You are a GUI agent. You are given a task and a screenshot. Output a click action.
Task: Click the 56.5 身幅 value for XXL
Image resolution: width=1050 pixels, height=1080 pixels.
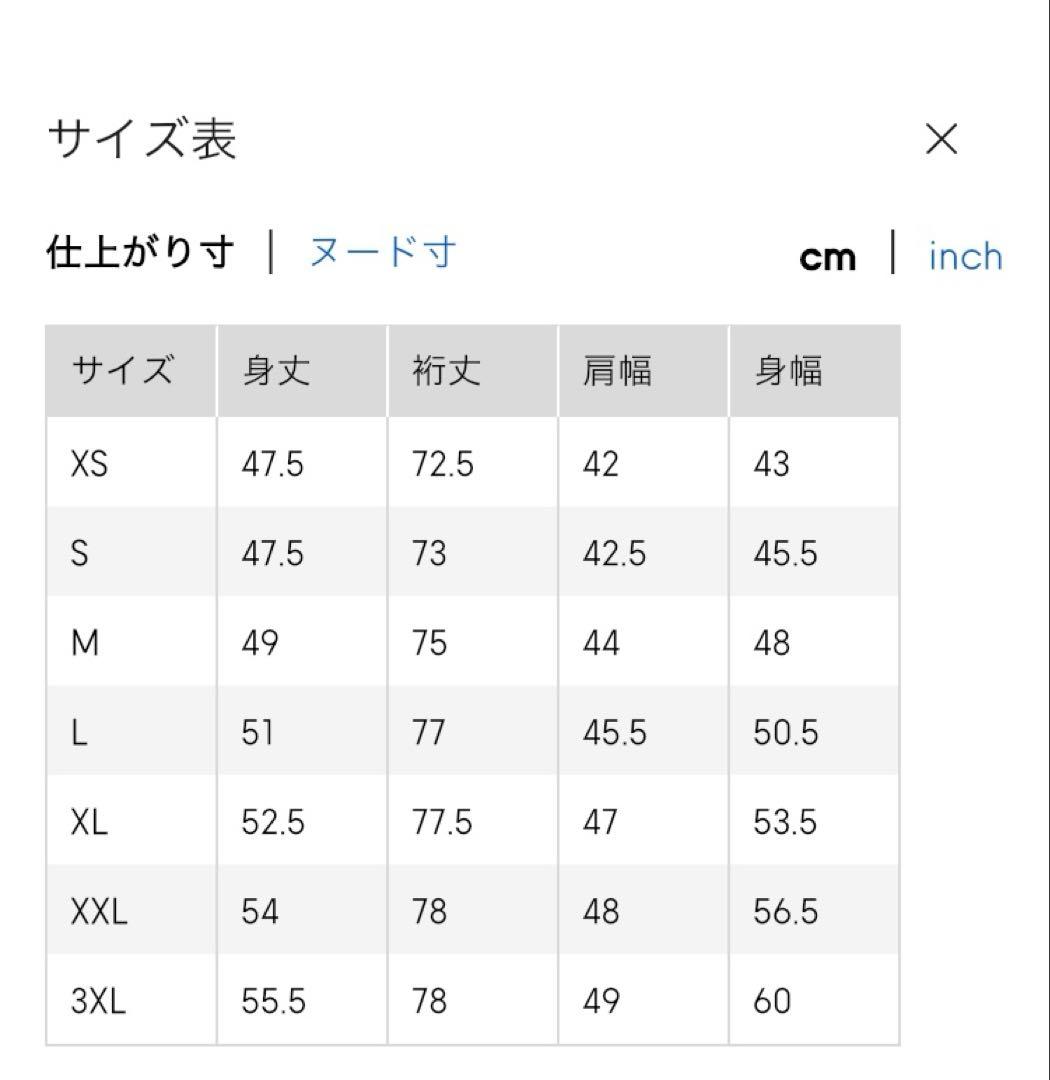coord(785,912)
